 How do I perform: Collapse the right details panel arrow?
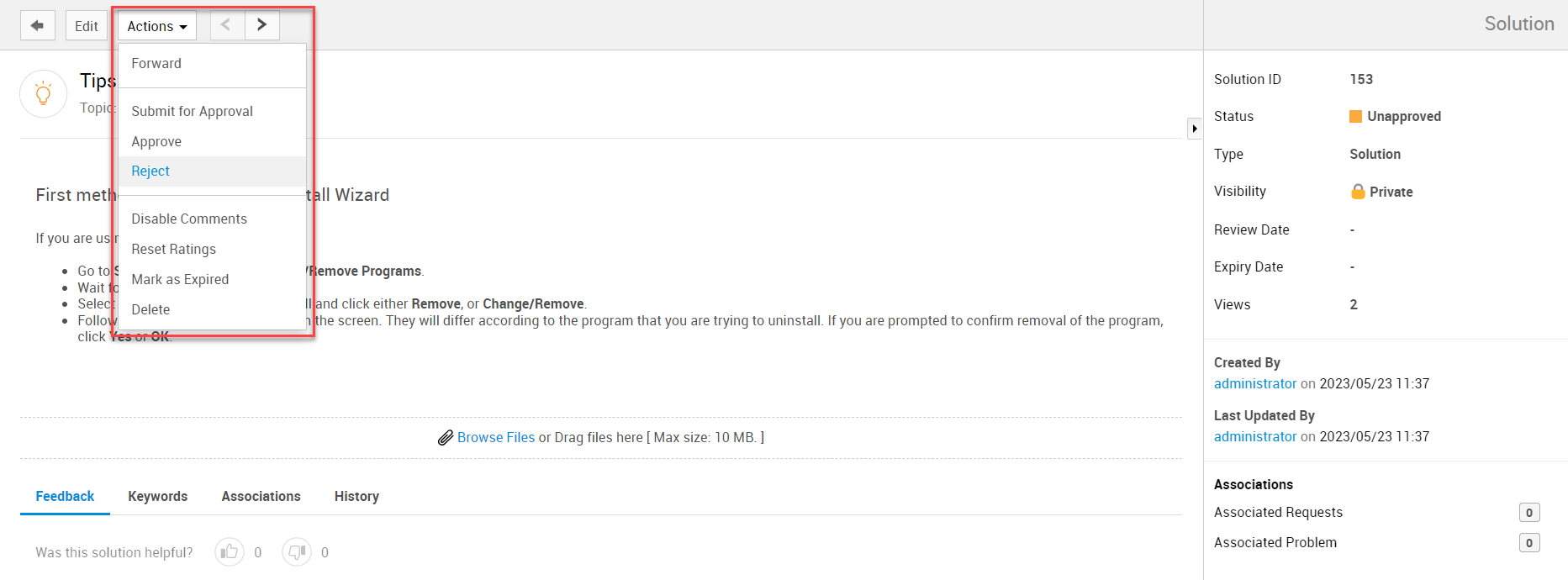(1194, 129)
